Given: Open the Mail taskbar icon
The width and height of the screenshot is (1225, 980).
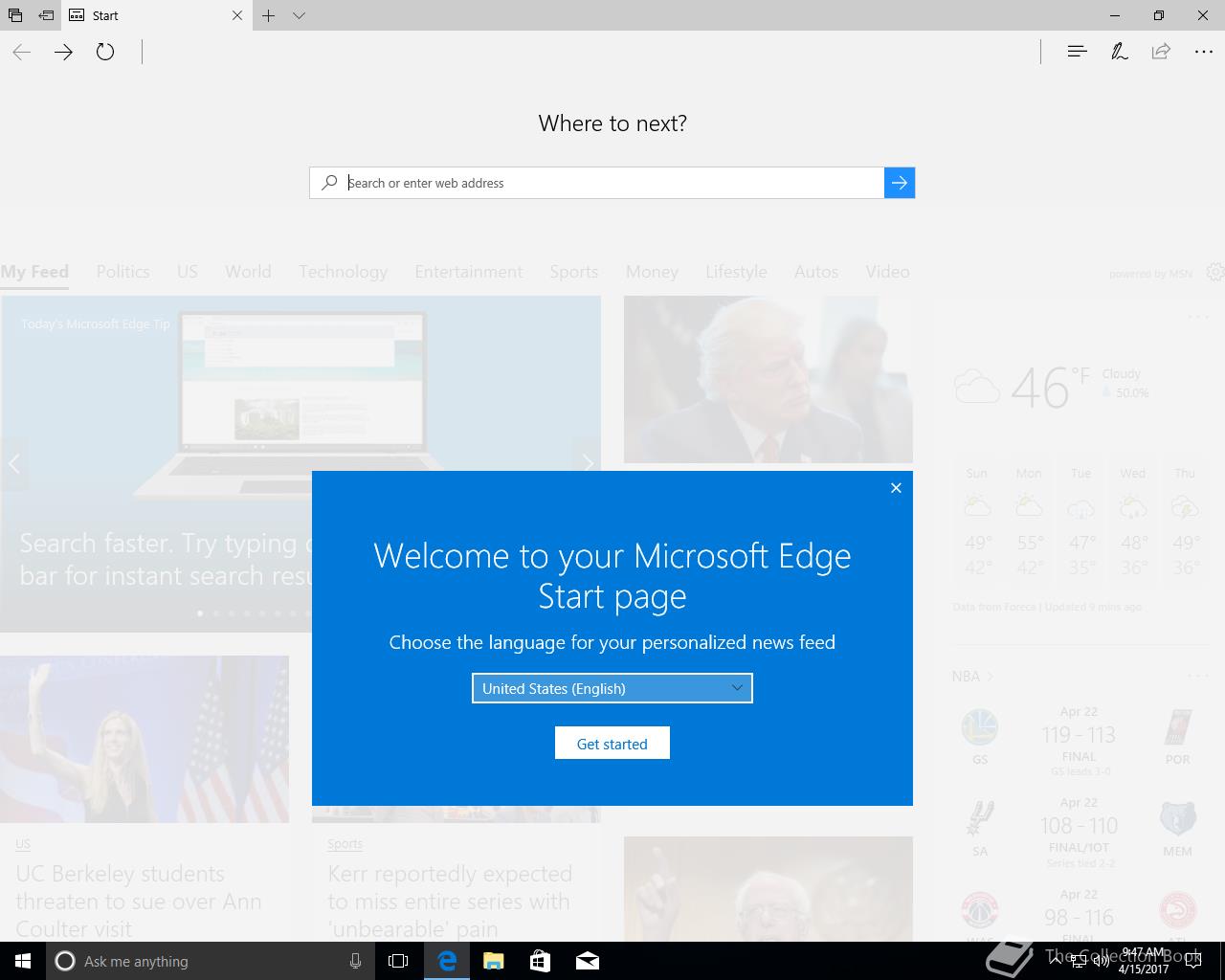Looking at the screenshot, I should point(588,961).
